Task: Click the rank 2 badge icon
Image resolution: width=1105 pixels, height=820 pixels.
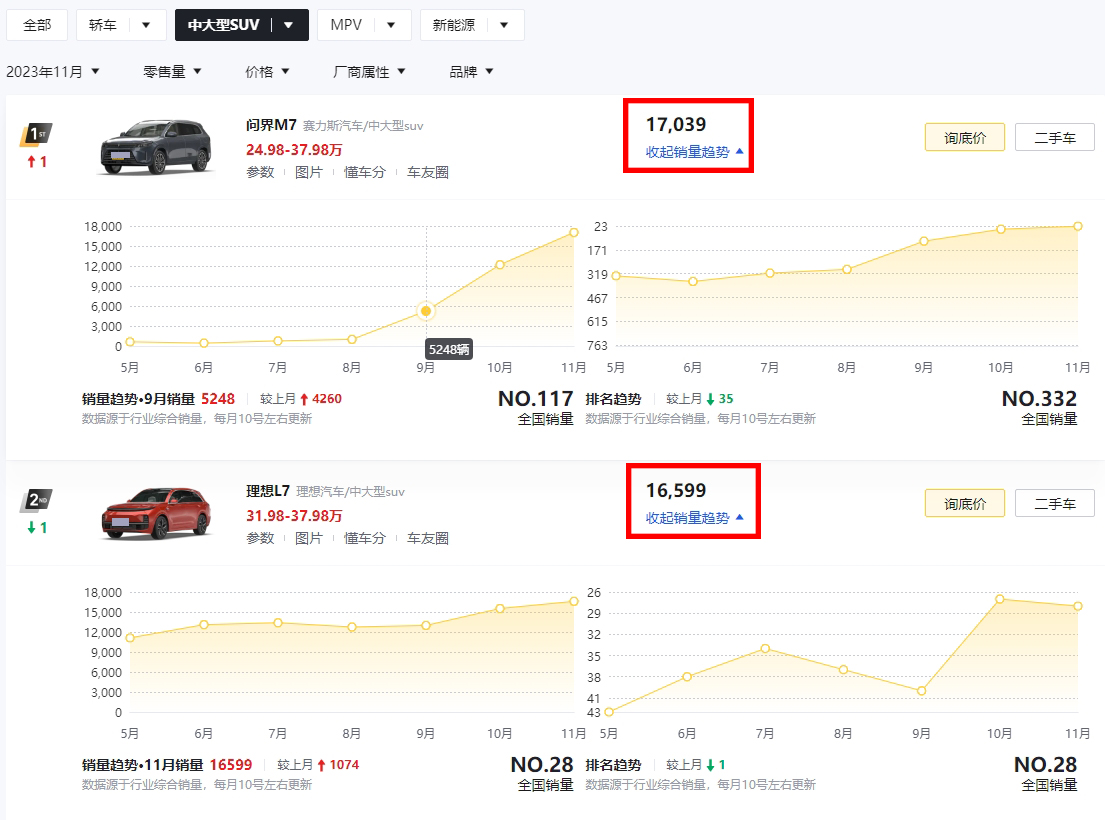Action: [36, 500]
